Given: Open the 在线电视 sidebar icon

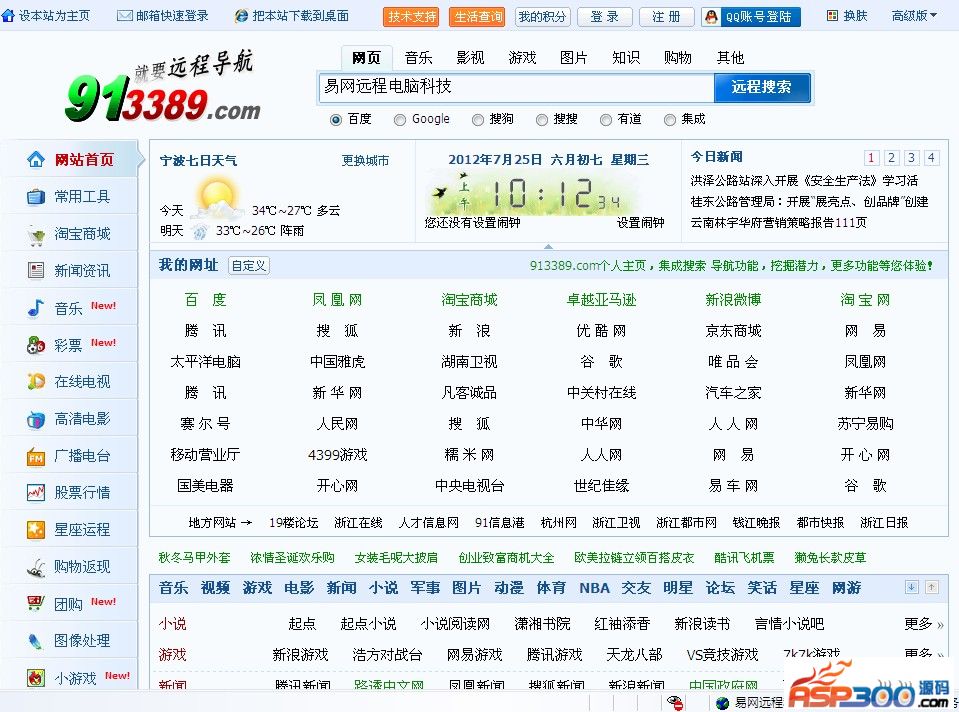Looking at the screenshot, I should (35, 382).
